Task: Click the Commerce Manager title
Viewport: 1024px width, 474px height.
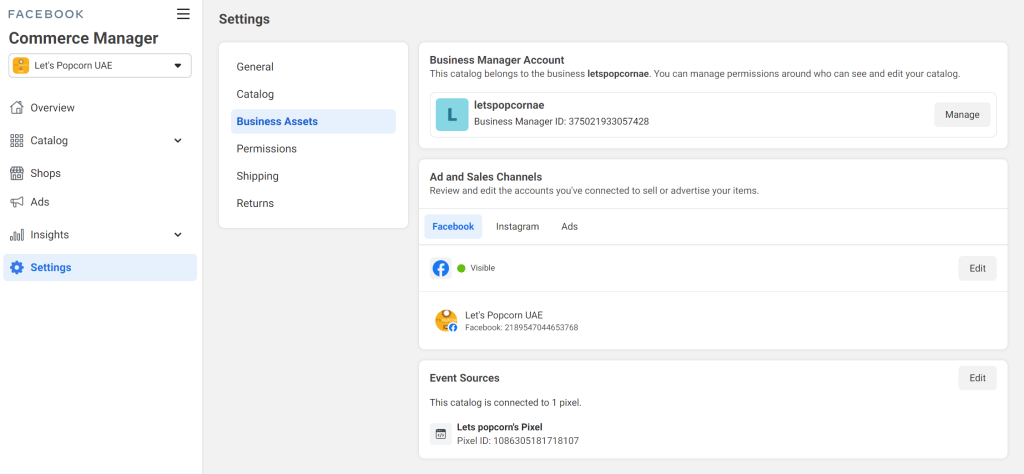Action: point(84,38)
